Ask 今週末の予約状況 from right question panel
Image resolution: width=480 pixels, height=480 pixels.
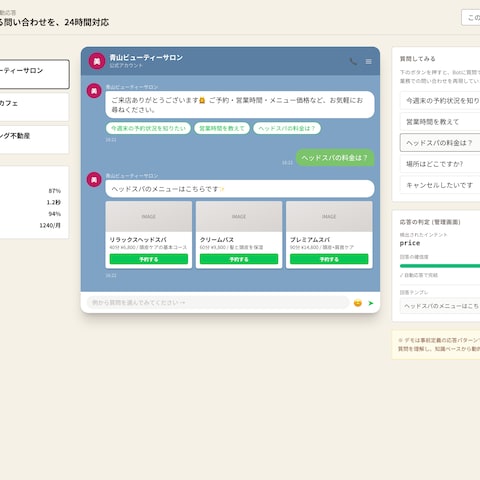coord(440,101)
